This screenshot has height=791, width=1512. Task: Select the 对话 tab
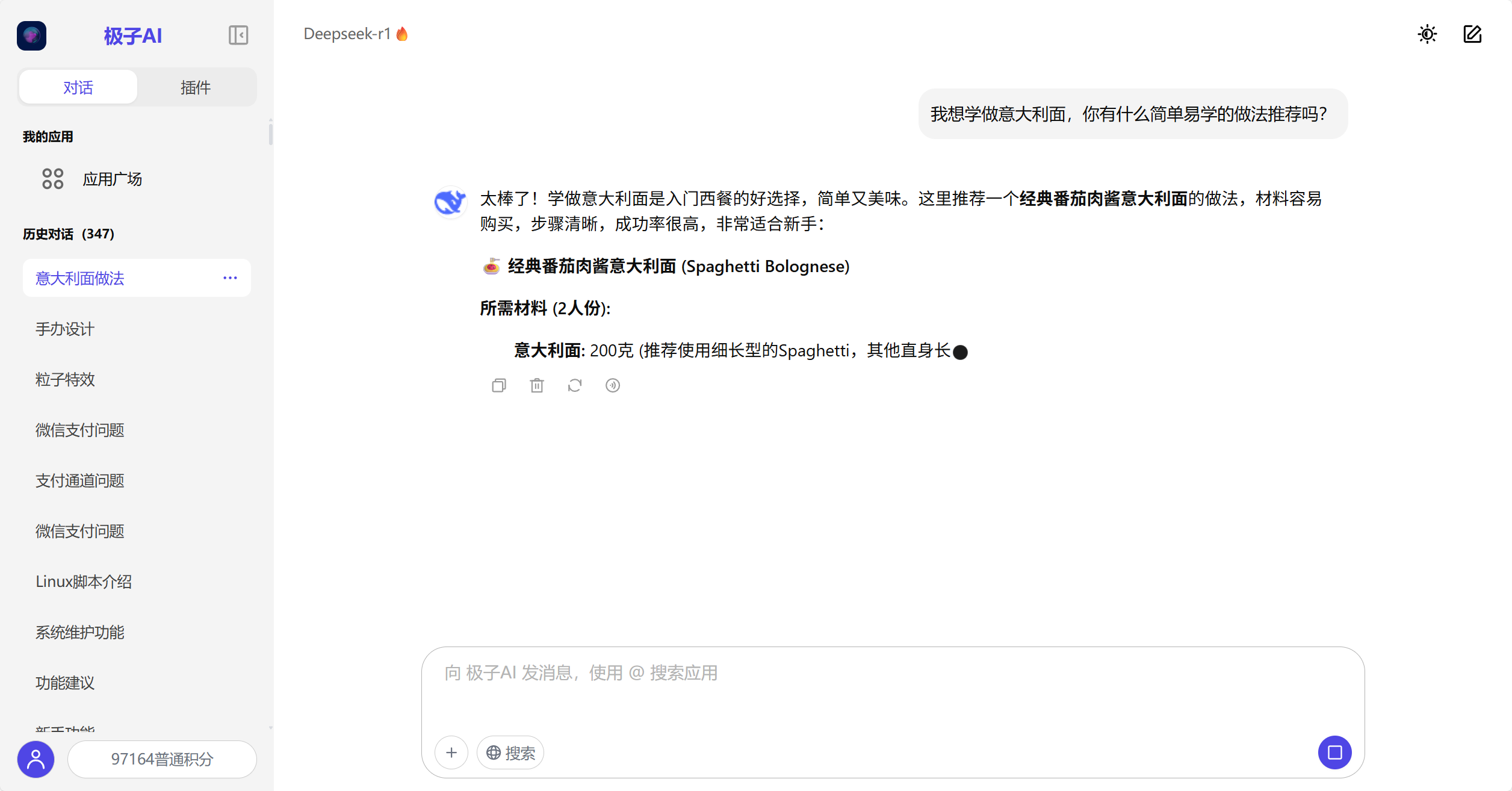coord(78,88)
